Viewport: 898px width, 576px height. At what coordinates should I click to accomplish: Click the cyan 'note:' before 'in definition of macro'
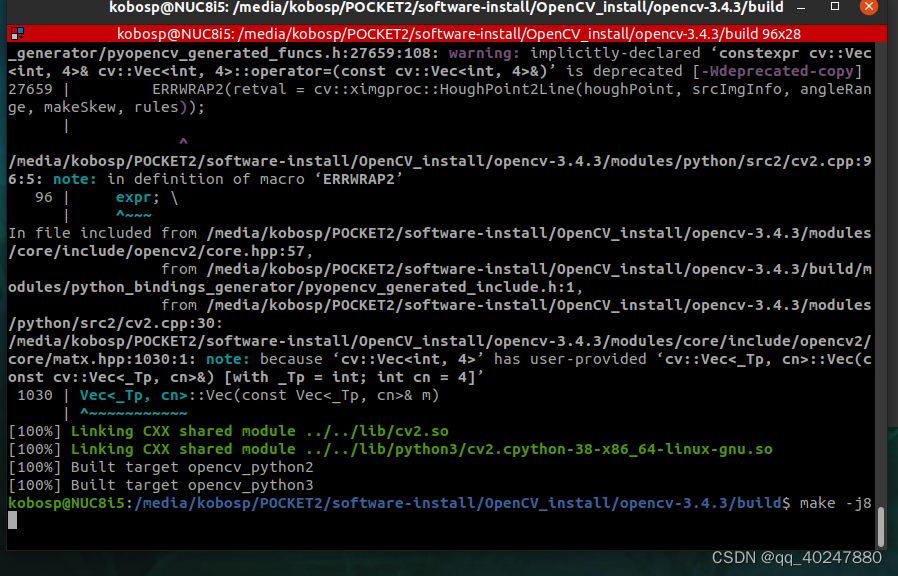click(75, 179)
